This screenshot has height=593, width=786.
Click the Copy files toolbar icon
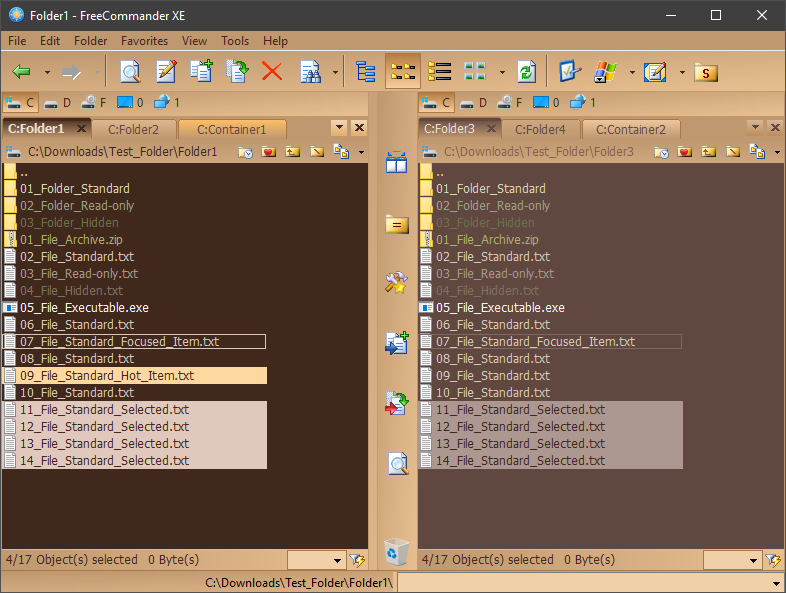point(202,72)
